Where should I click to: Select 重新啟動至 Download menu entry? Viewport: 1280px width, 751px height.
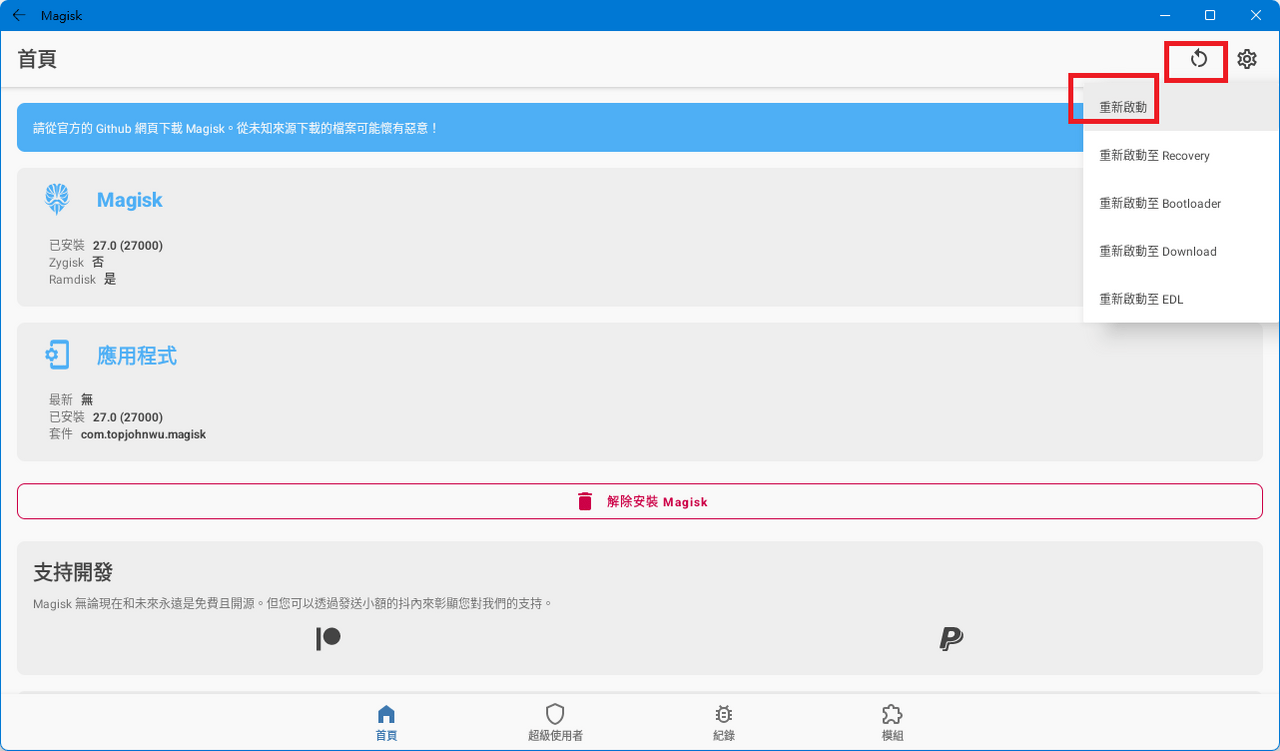tap(1181, 251)
